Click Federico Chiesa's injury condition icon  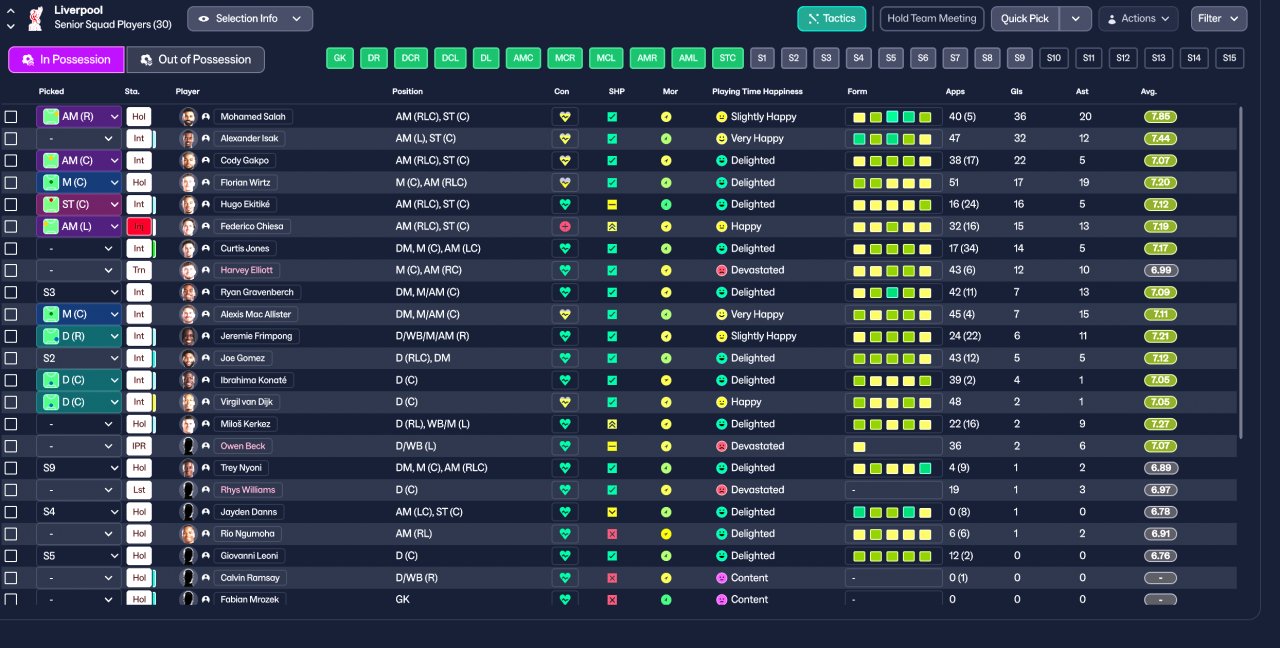pos(565,226)
